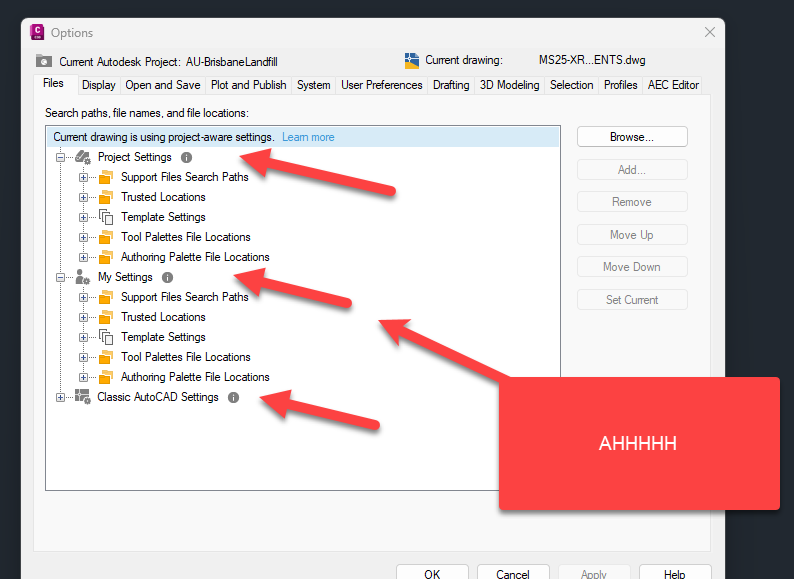Collapse the My Settings node
Screen dimensions: 794x579
60,278
